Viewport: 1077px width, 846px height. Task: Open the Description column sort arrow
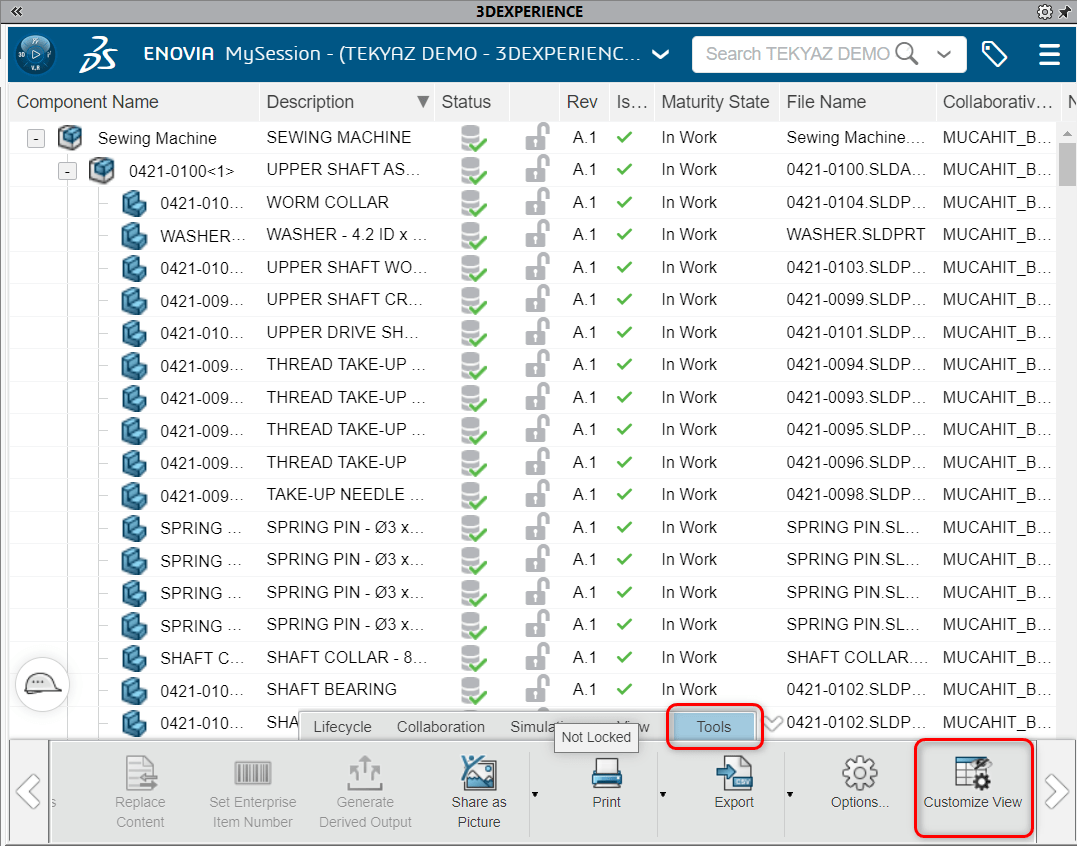tap(422, 102)
